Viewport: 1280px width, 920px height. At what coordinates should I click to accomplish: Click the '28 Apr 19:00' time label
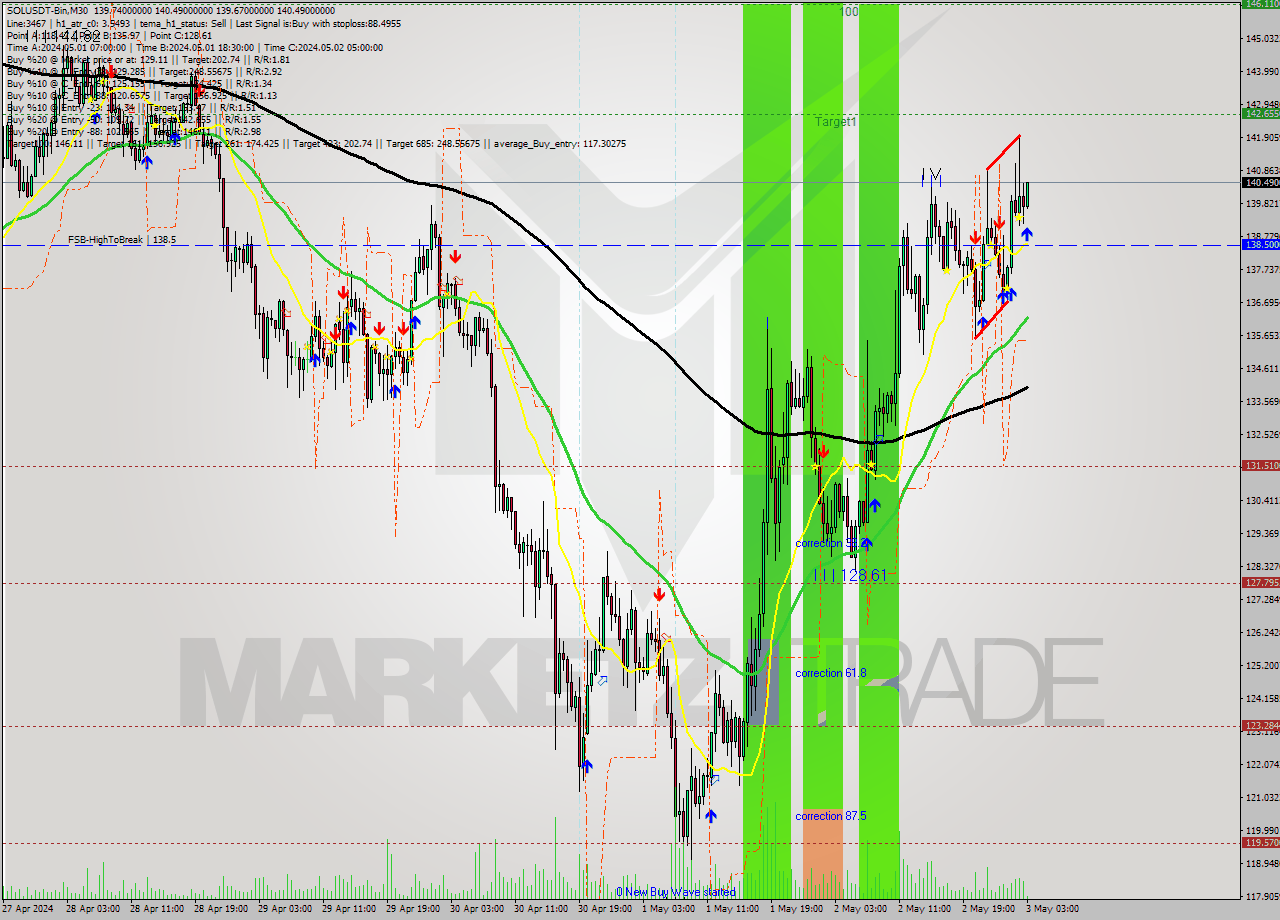(222, 909)
